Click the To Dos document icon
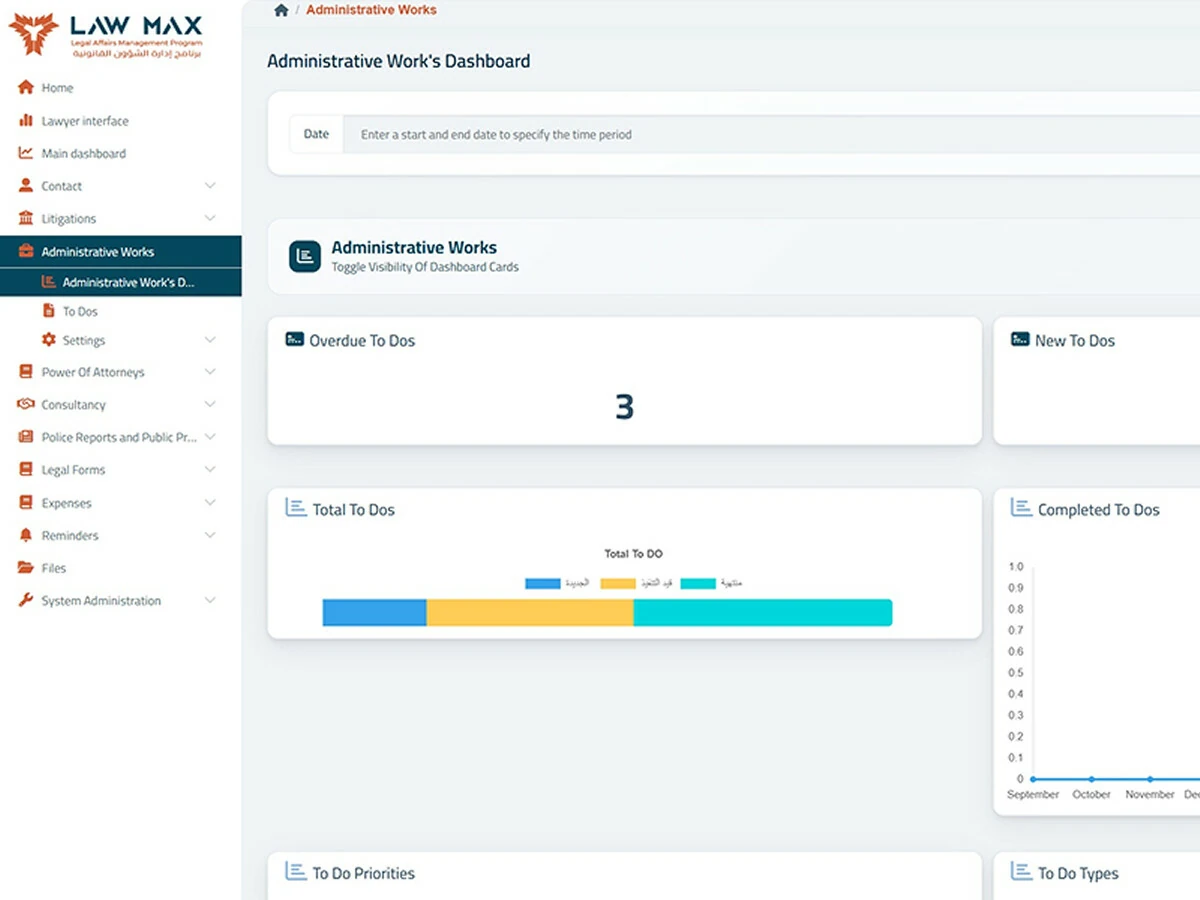This screenshot has height=900, width=1200. [x=48, y=311]
